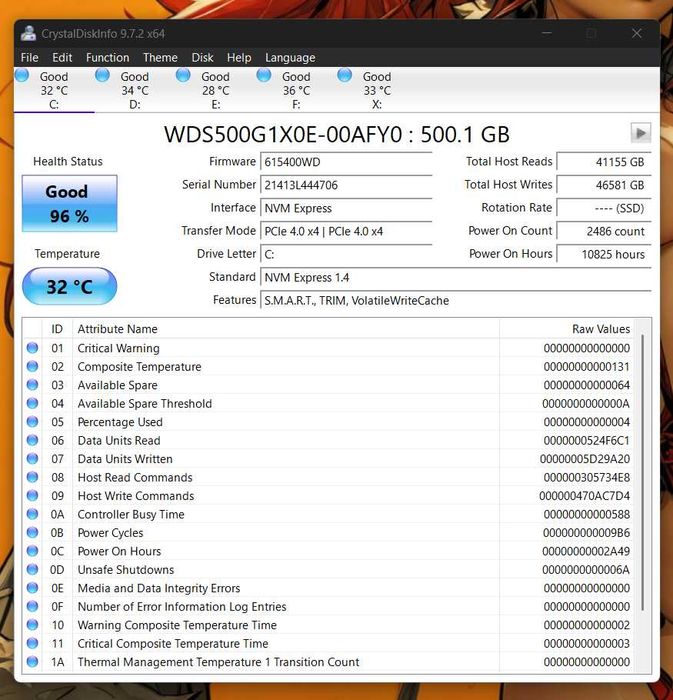Click status orb for drive F:
The height and width of the screenshot is (700, 673).
264,75
